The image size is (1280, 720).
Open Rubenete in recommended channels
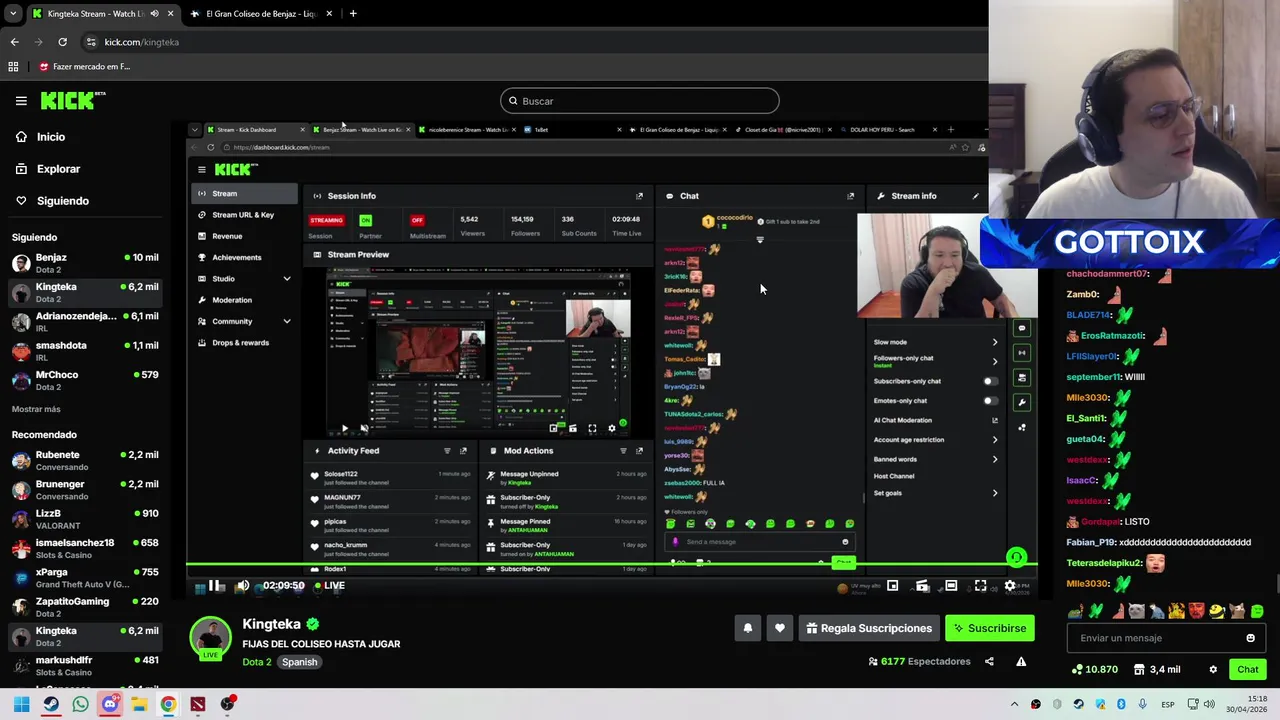coord(85,461)
